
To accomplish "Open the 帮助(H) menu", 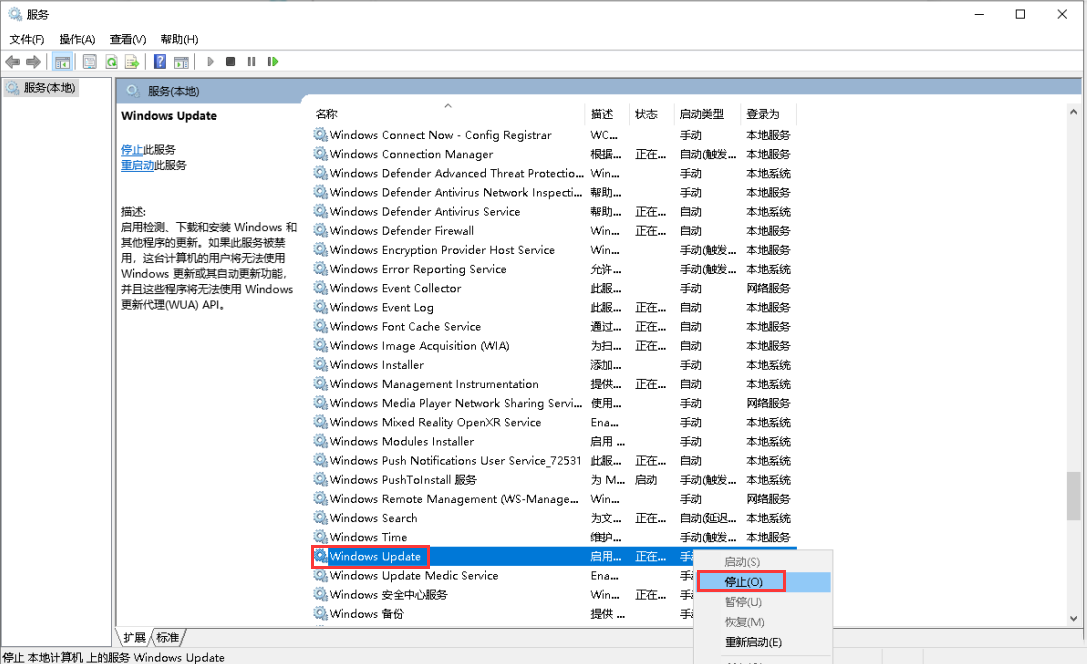I will pos(179,40).
